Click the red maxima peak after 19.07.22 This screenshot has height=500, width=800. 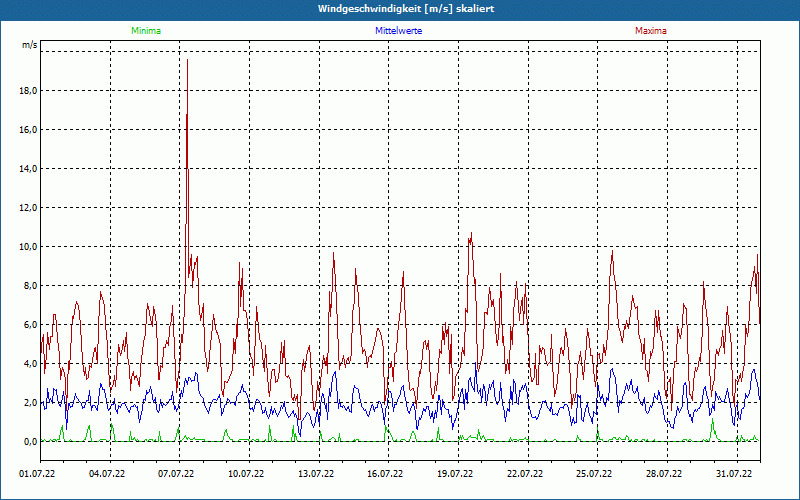(471, 234)
